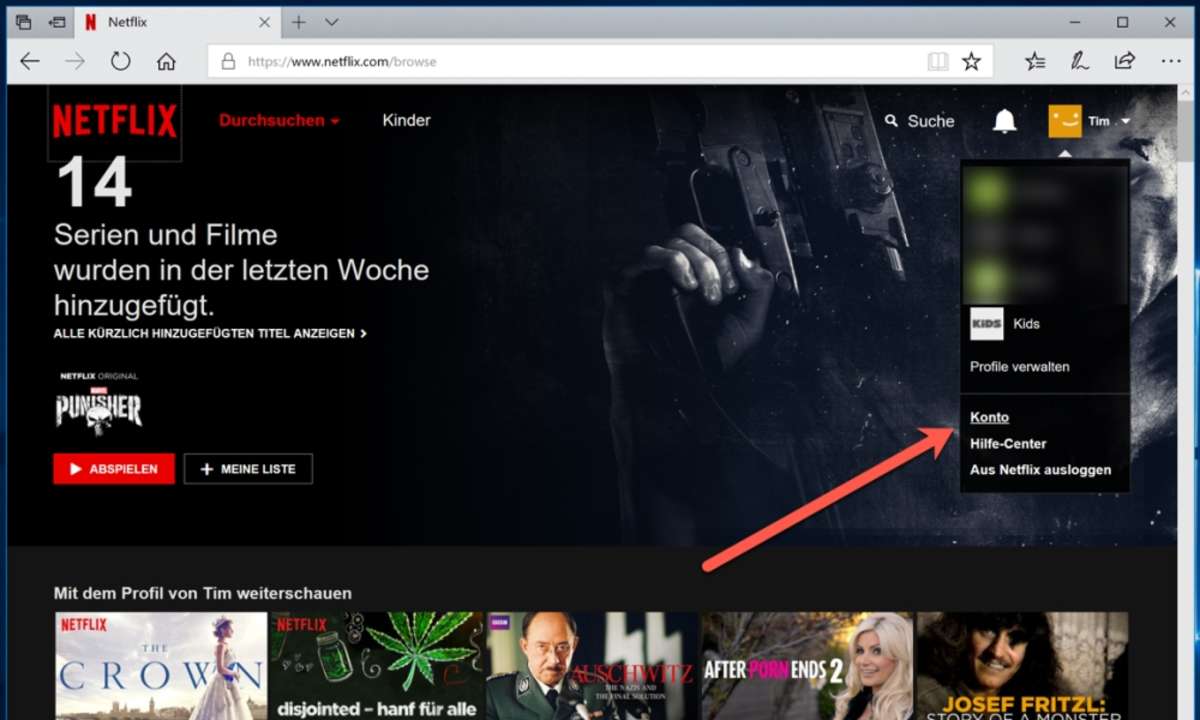Select the Kids profile icon
Viewport: 1200px width, 720px height.
(x=986, y=324)
